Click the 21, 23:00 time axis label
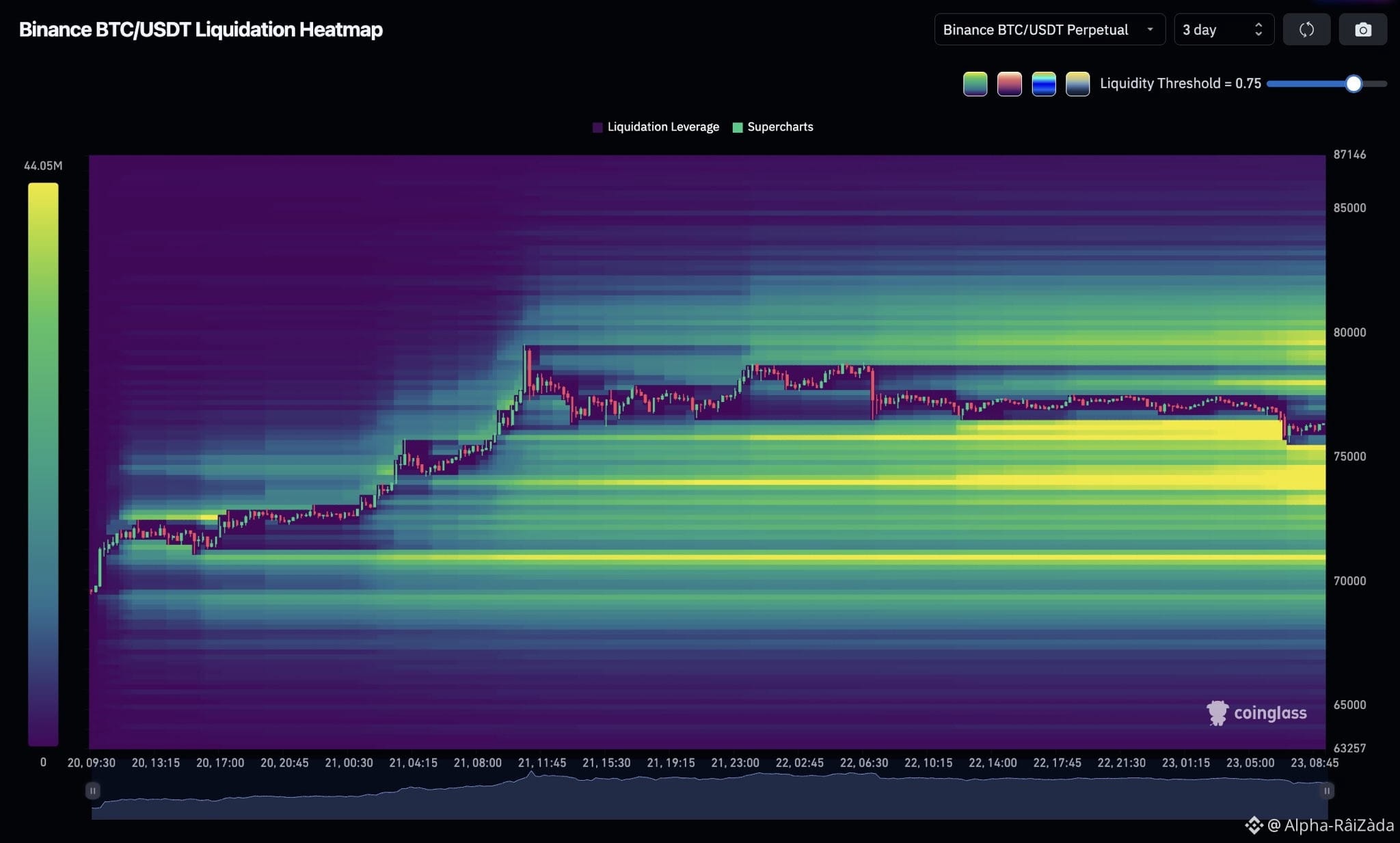The width and height of the screenshot is (1400, 843). coord(735,762)
